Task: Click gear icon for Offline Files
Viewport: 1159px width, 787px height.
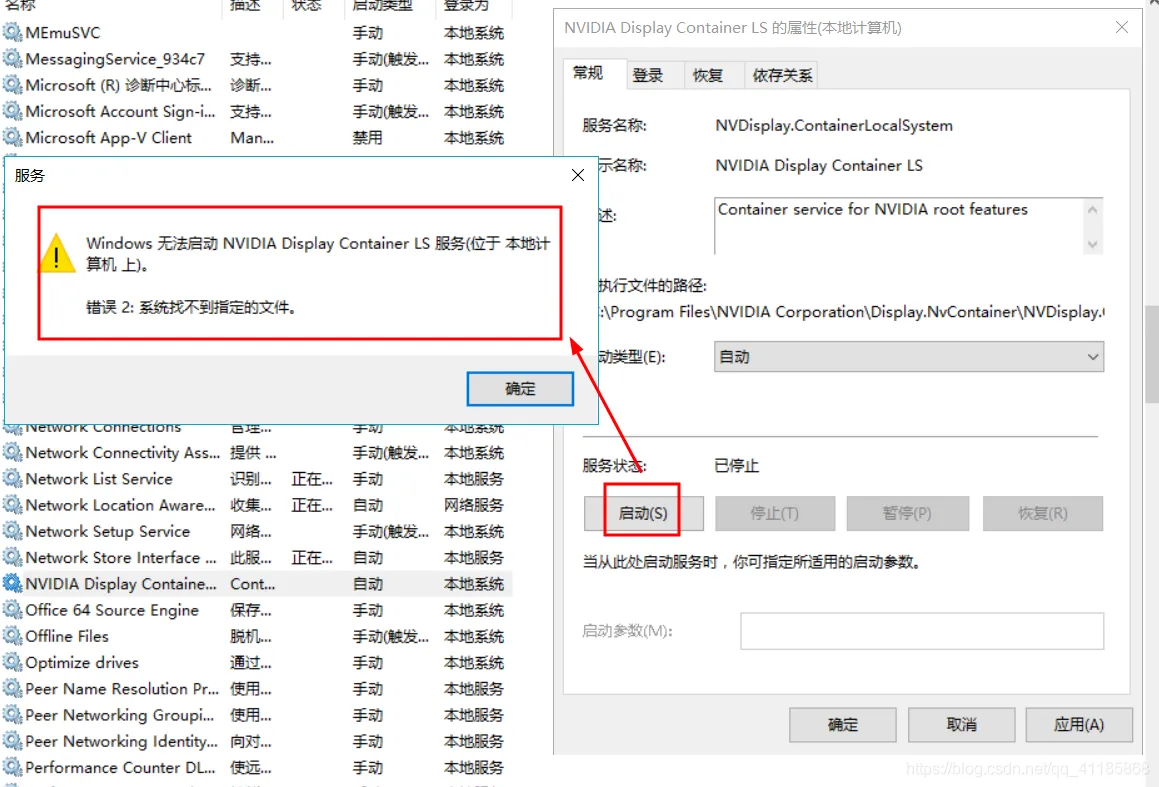Action: [x=12, y=636]
